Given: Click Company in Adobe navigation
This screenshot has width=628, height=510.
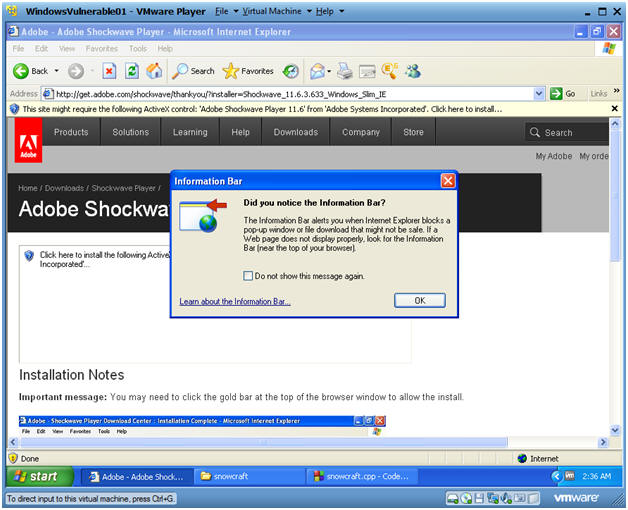Looking at the screenshot, I should (361, 132).
